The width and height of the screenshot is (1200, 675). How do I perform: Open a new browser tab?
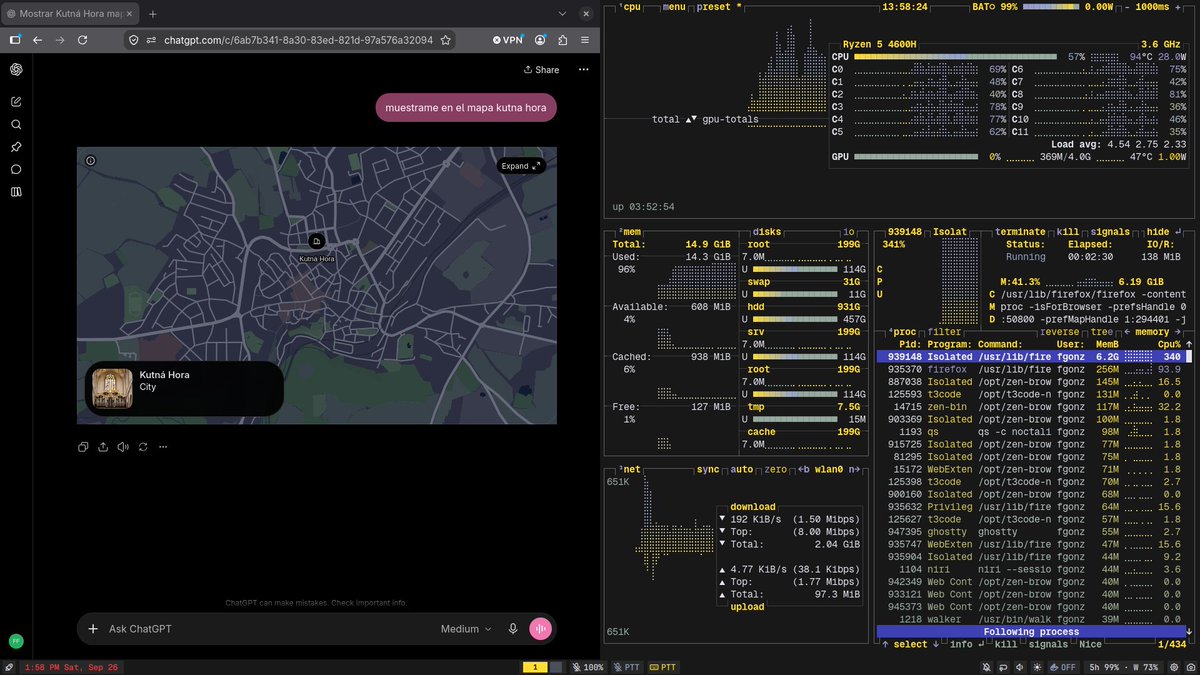tap(153, 14)
